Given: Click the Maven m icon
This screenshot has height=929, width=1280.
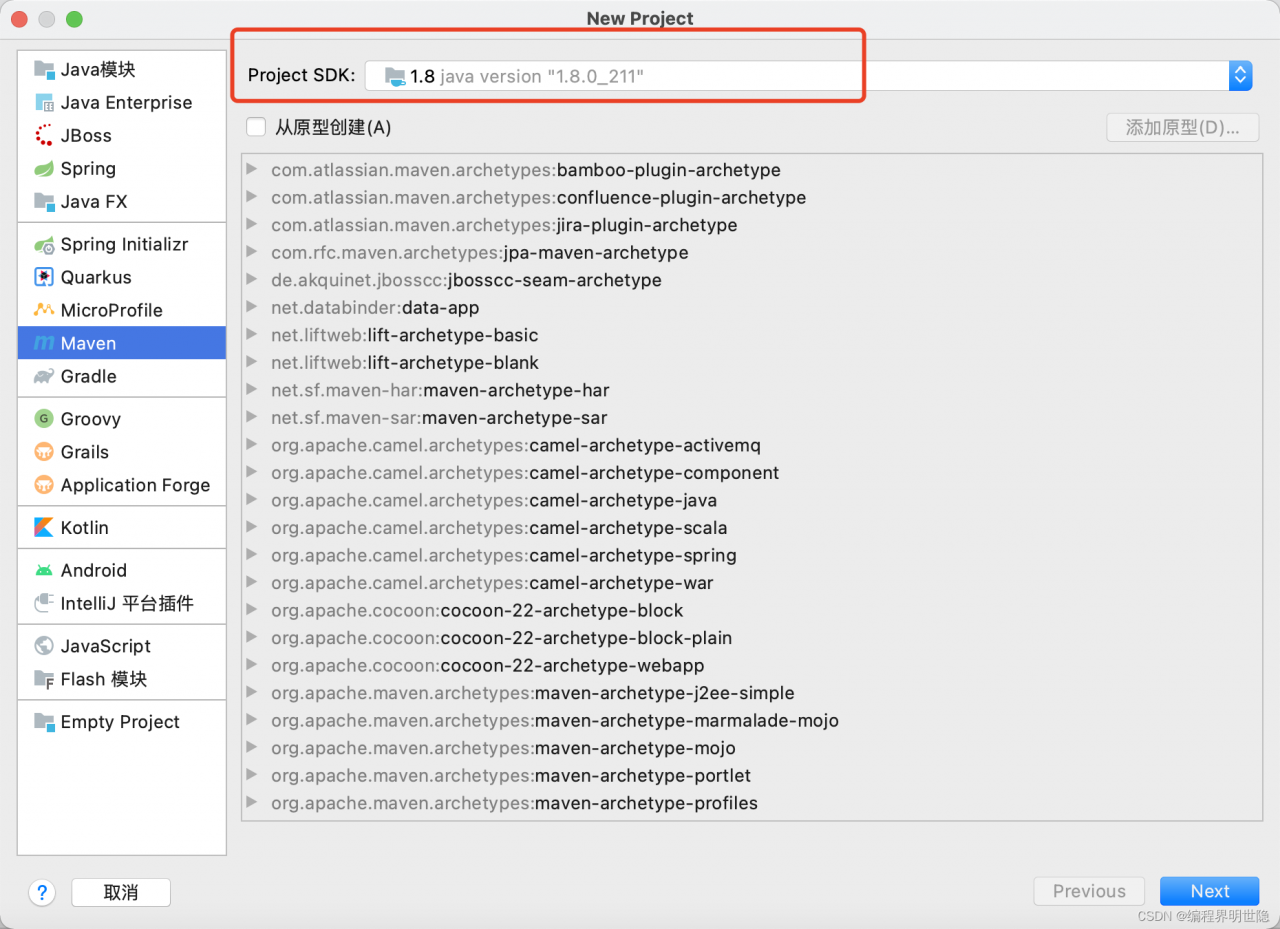Looking at the screenshot, I should coord(44,343).
